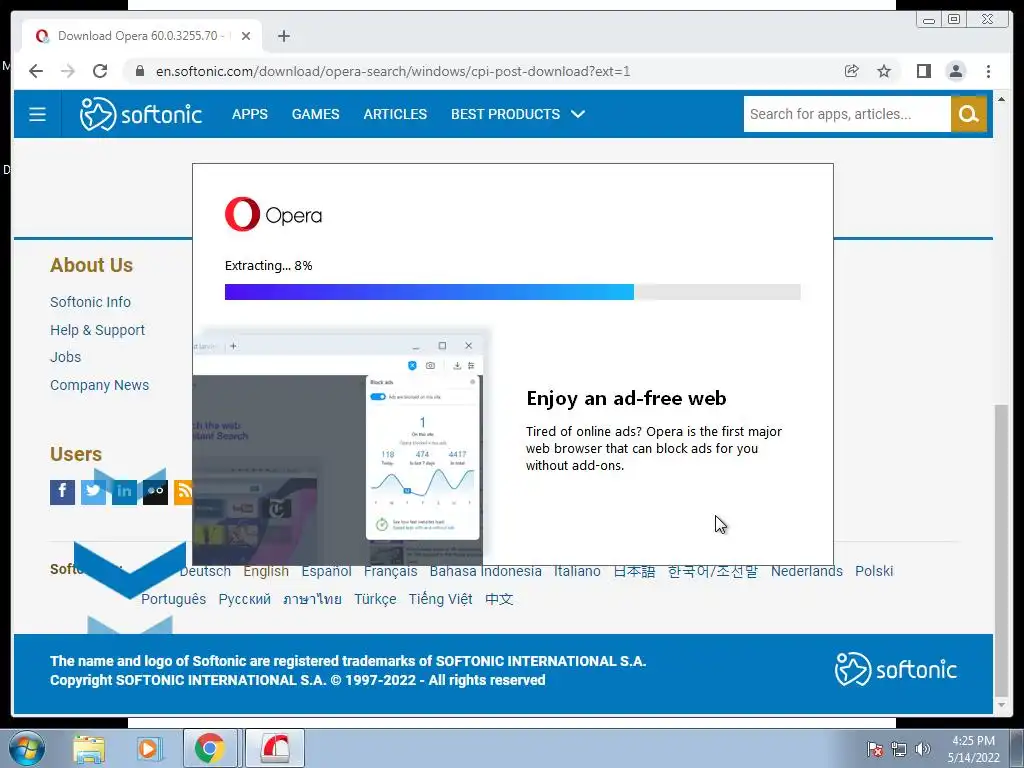
Task: Click the Action Center flag icon
Action: (x=875, y=749)
